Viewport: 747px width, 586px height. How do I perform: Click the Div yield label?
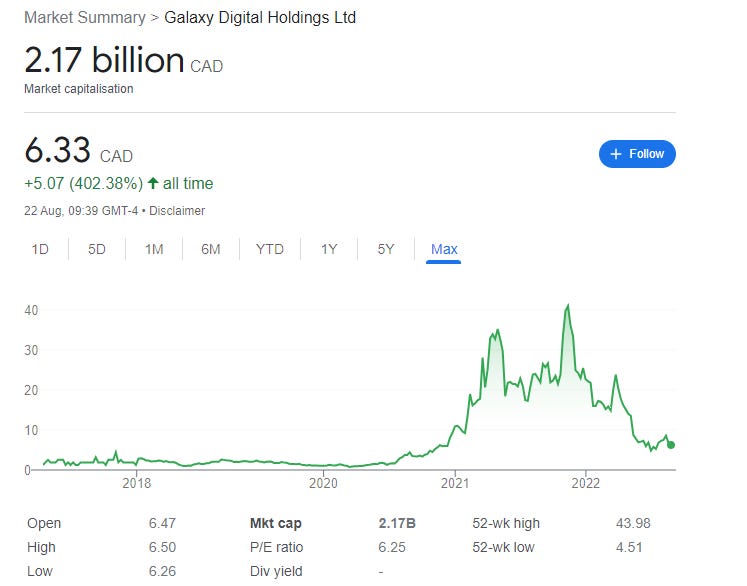coord(276,571)
